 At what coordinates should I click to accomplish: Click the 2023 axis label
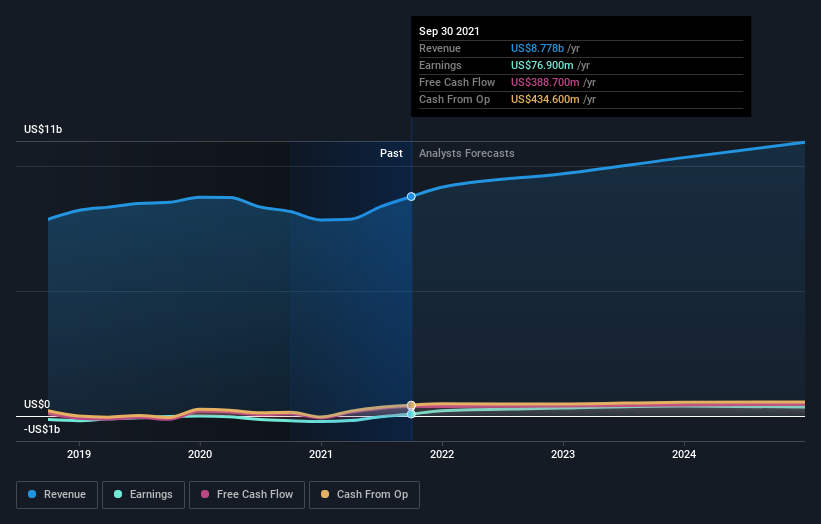point(563,454)
